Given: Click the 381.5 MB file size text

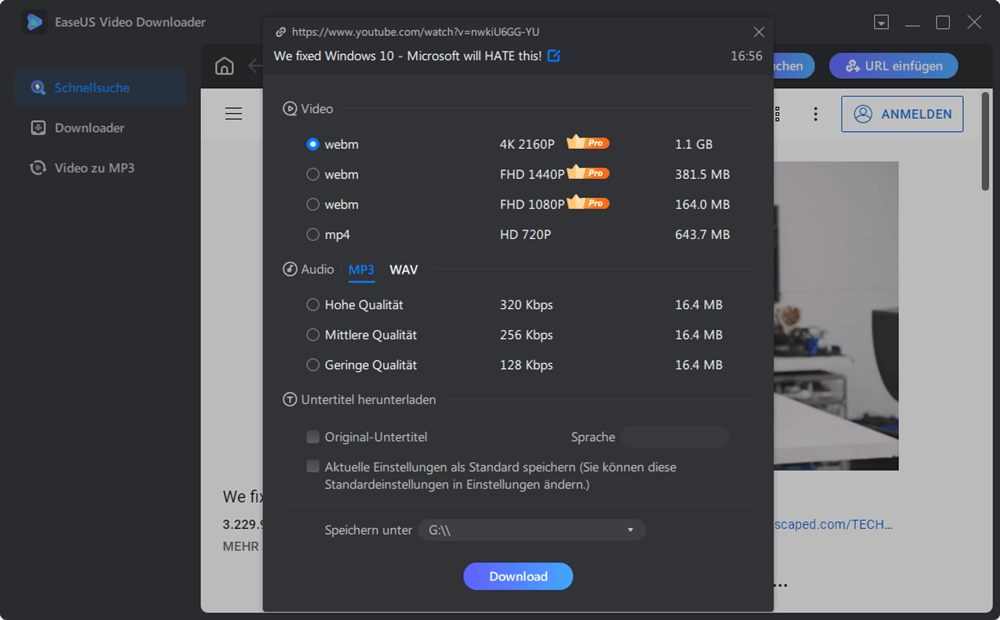Looking at the screenshot, I should 702,175.
